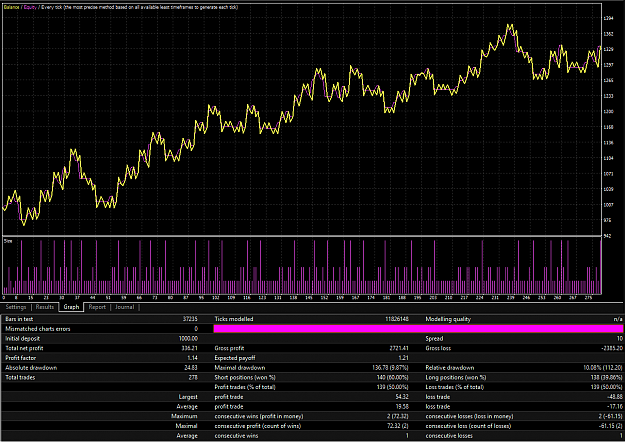Select the initial deposit value 1000.00
Viewport: 625px width, 442px height.
click(188, 338)
